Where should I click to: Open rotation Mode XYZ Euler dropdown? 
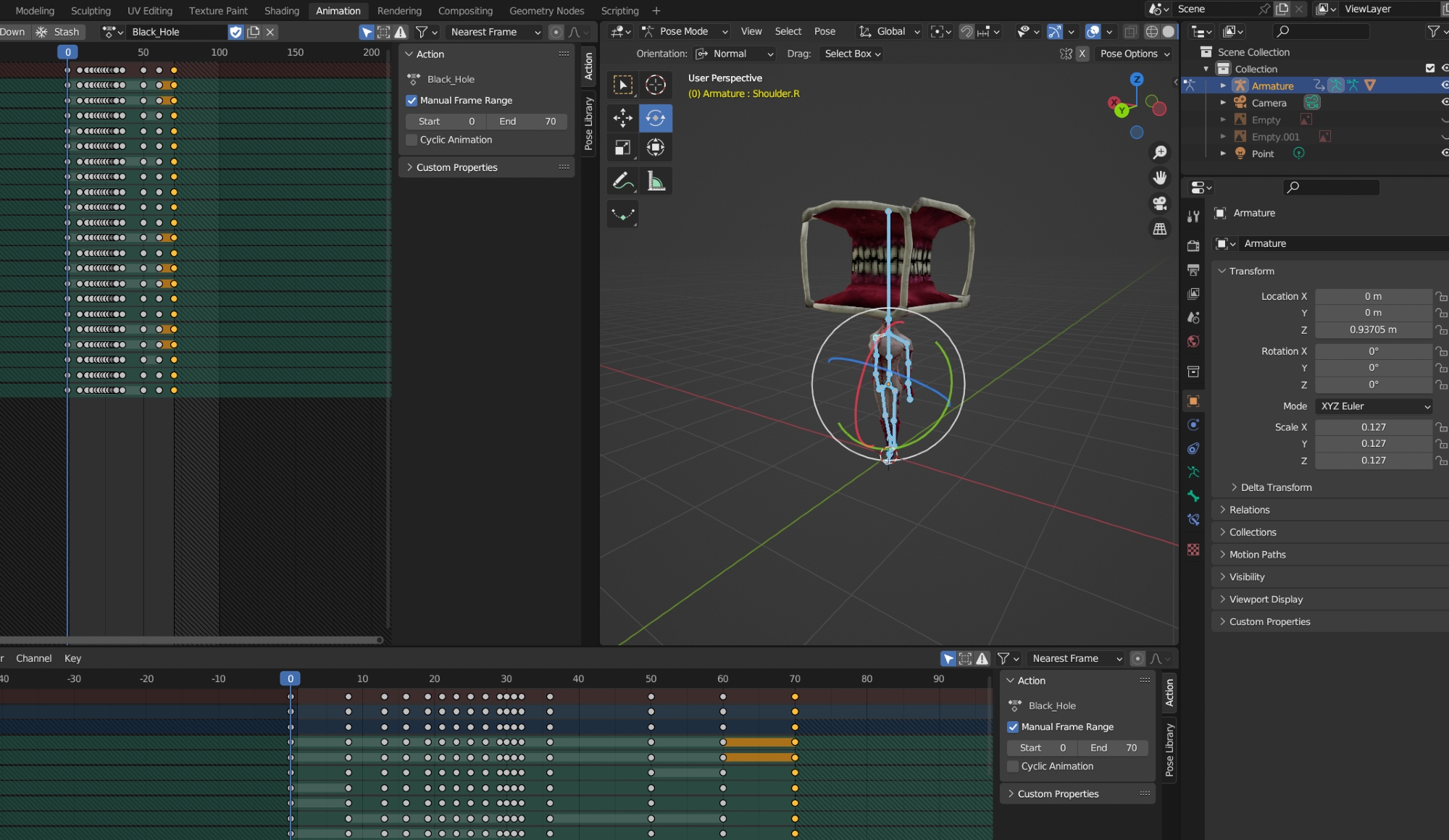click(1374, 406)
